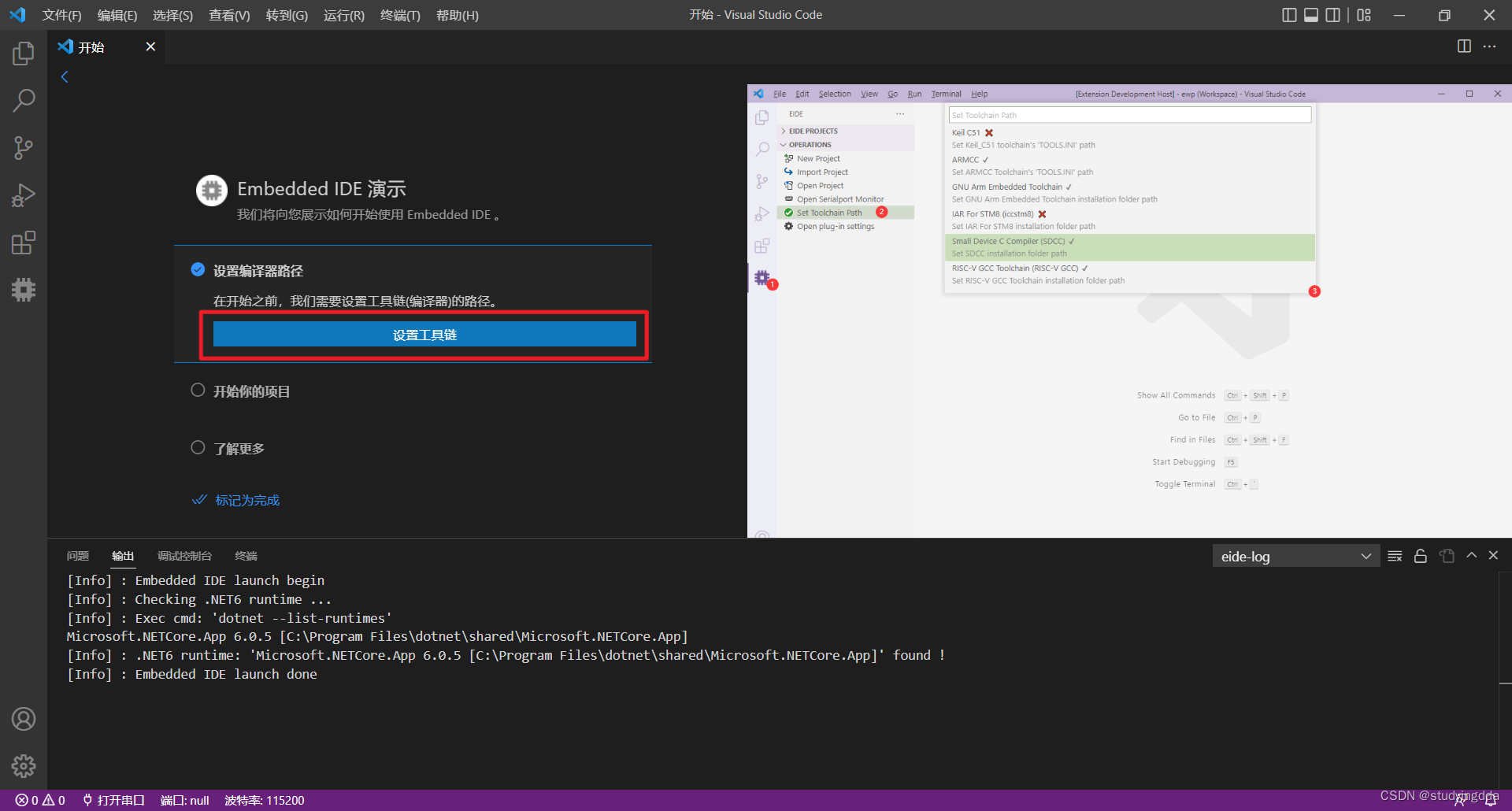
Task: Click the Embedded IDE round logo
Action: (212, 191)
